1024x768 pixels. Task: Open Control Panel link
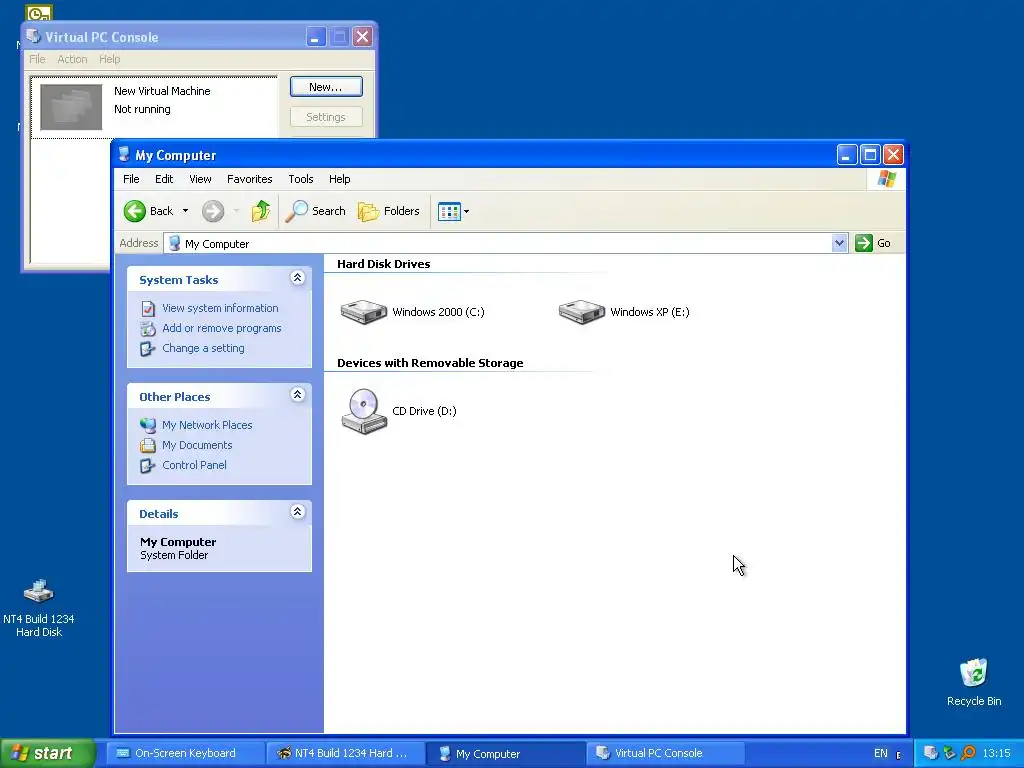[194, 466]
